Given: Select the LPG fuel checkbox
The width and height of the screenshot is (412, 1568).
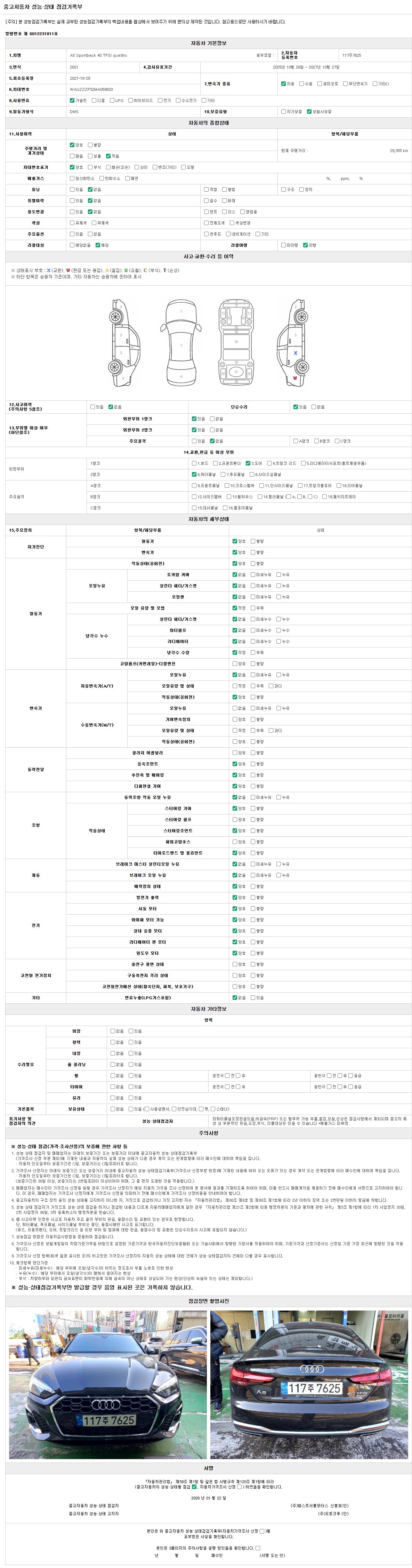Looking at the screenshot, I should 112,101.
